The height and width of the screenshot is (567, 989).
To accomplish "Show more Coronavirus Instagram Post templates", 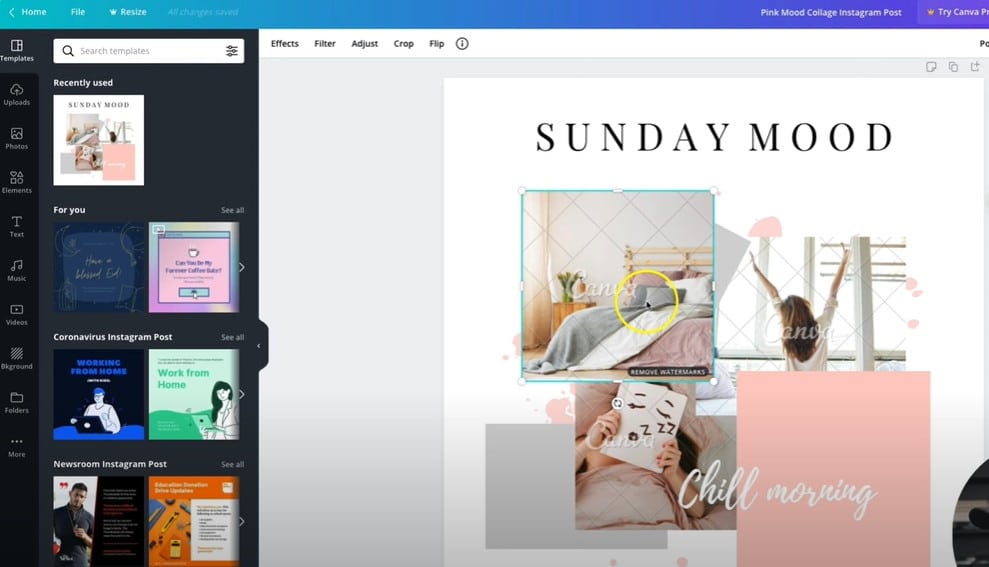I will 242,395.
